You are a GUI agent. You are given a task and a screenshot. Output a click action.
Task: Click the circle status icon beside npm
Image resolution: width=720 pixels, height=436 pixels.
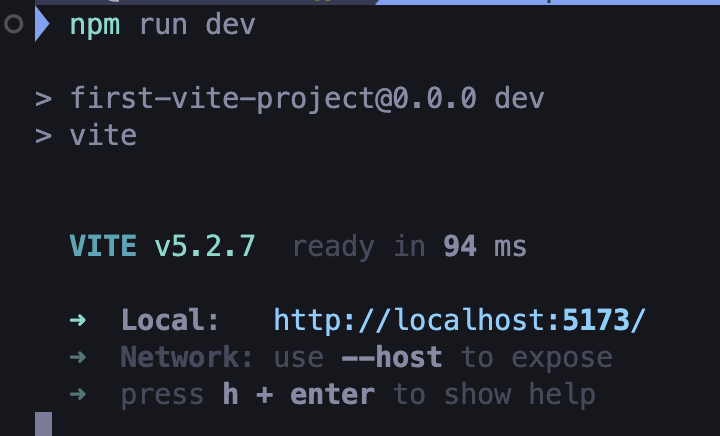click(14, 24)
